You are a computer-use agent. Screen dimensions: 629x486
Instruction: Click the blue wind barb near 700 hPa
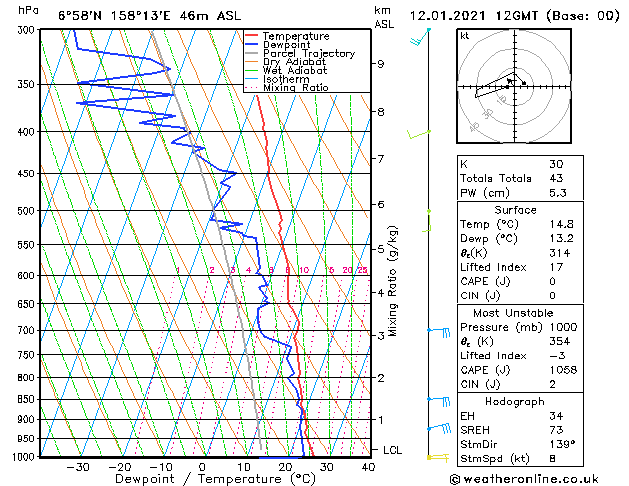tap(439, 332)
